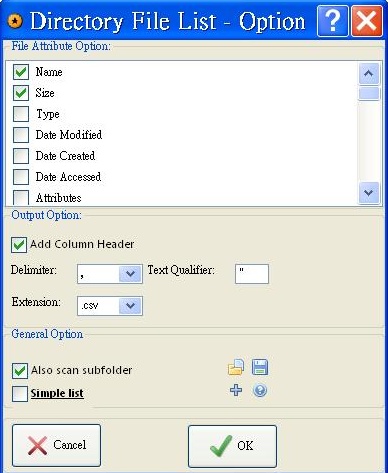Click the attribute list scrollbar thumb
Viewport: 388px width, 473px height.
click(x=369, y=94)
